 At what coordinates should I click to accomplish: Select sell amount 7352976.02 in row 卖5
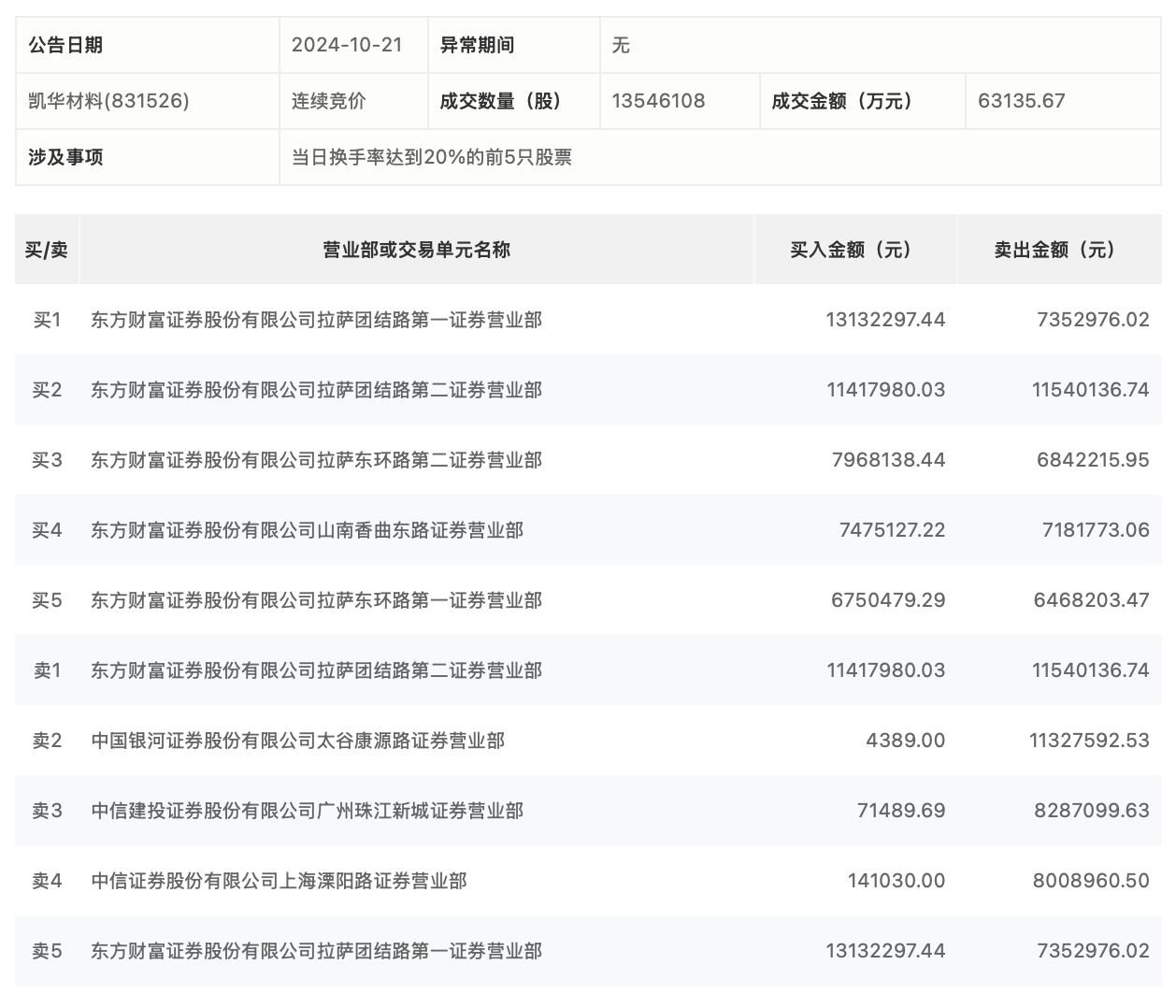1093,951
